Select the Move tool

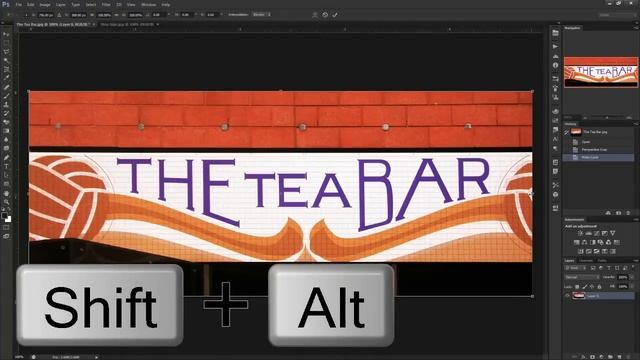click(x=6, y=34)
